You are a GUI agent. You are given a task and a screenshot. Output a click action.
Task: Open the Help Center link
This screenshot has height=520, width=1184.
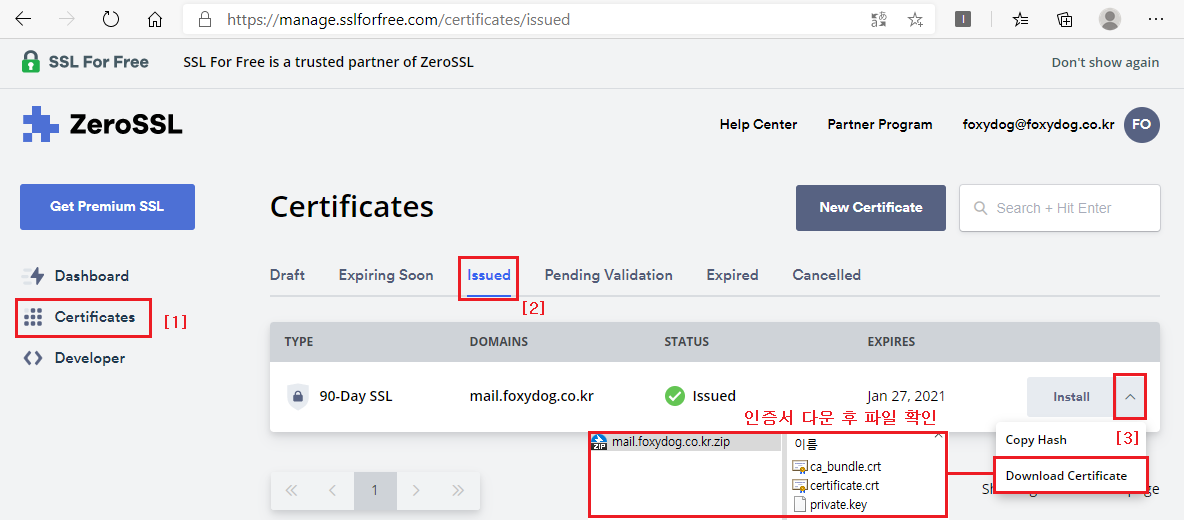pyautogui.click(x=758, y=125)
